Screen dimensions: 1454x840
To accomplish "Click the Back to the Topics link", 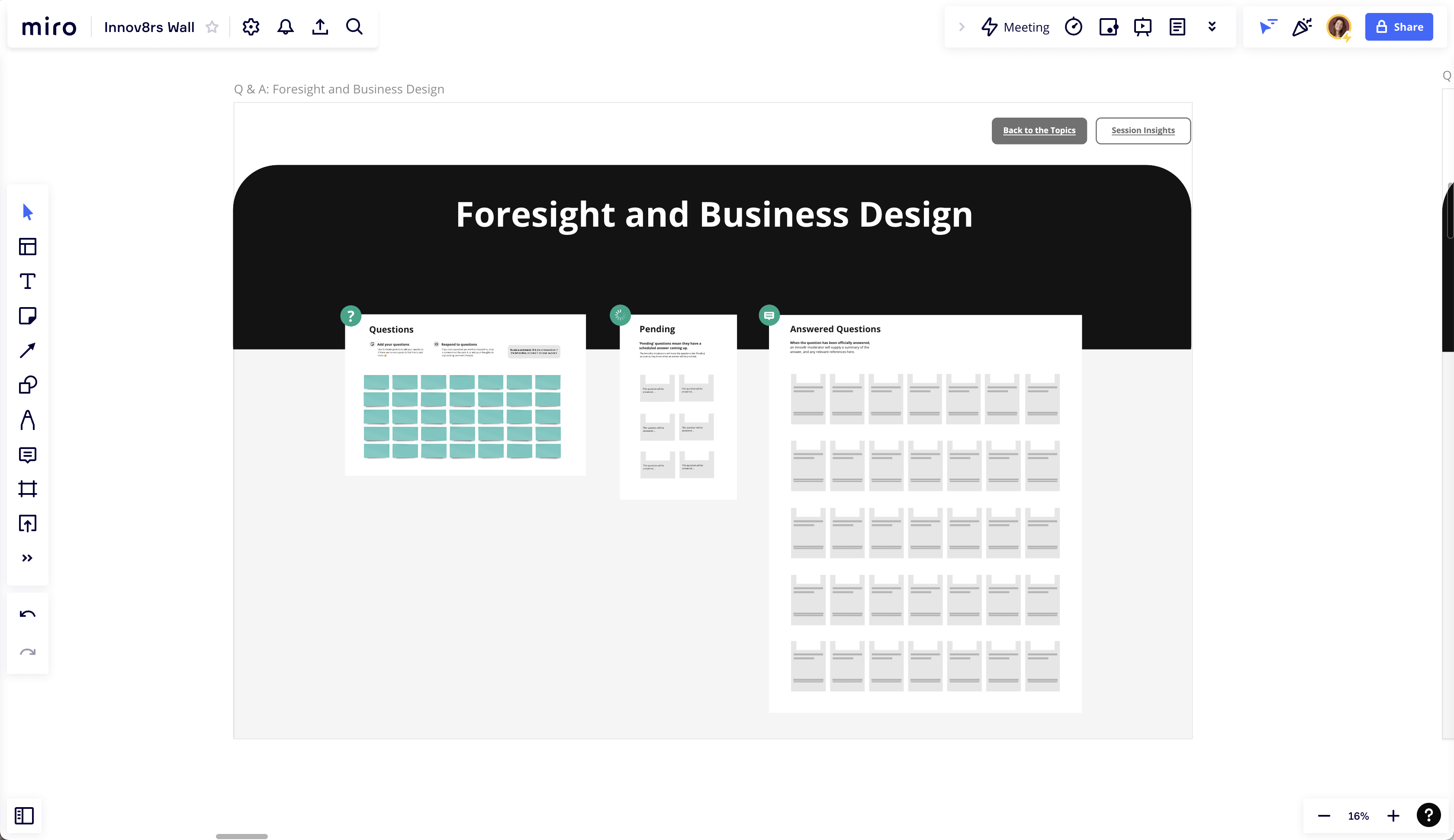I will click(1039, 130).
